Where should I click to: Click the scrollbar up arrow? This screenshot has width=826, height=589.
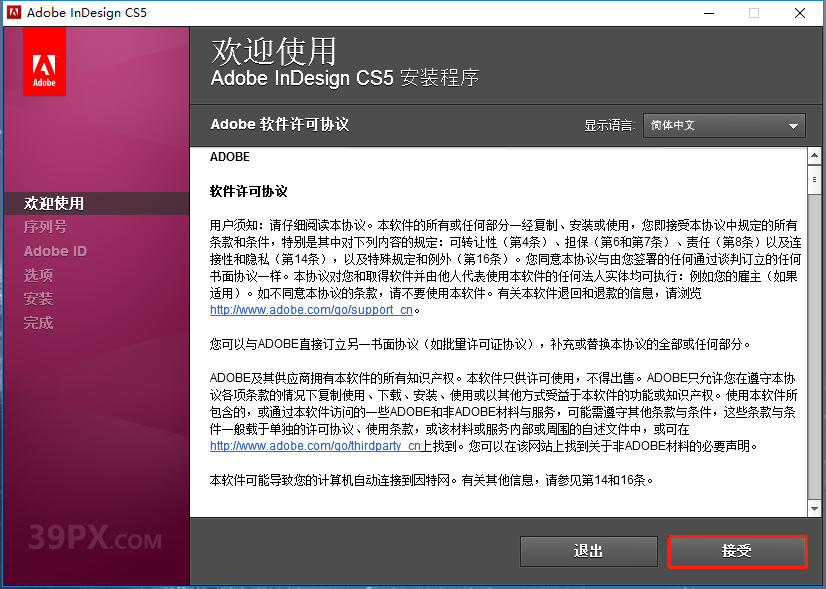pyautogui.click(x=813, y=155)
